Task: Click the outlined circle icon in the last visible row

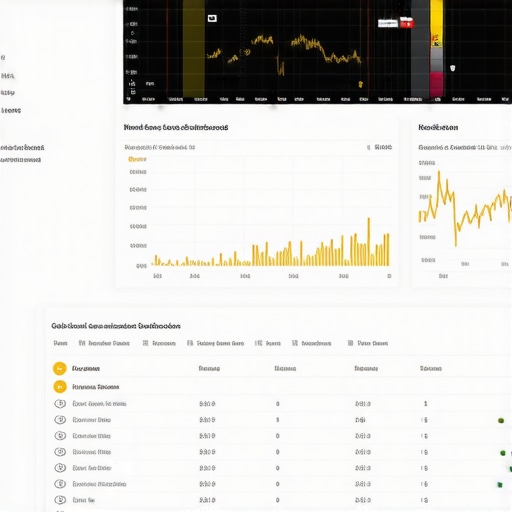Action: tap(60, 500)
